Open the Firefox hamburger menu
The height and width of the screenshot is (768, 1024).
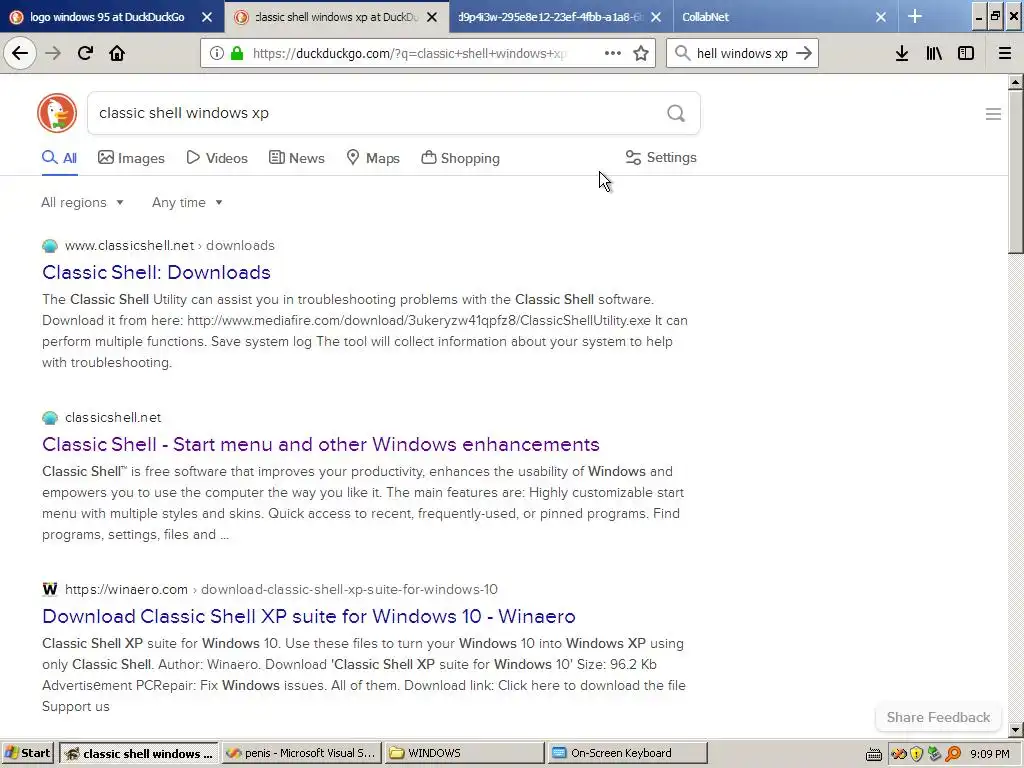click(1005, 53)
